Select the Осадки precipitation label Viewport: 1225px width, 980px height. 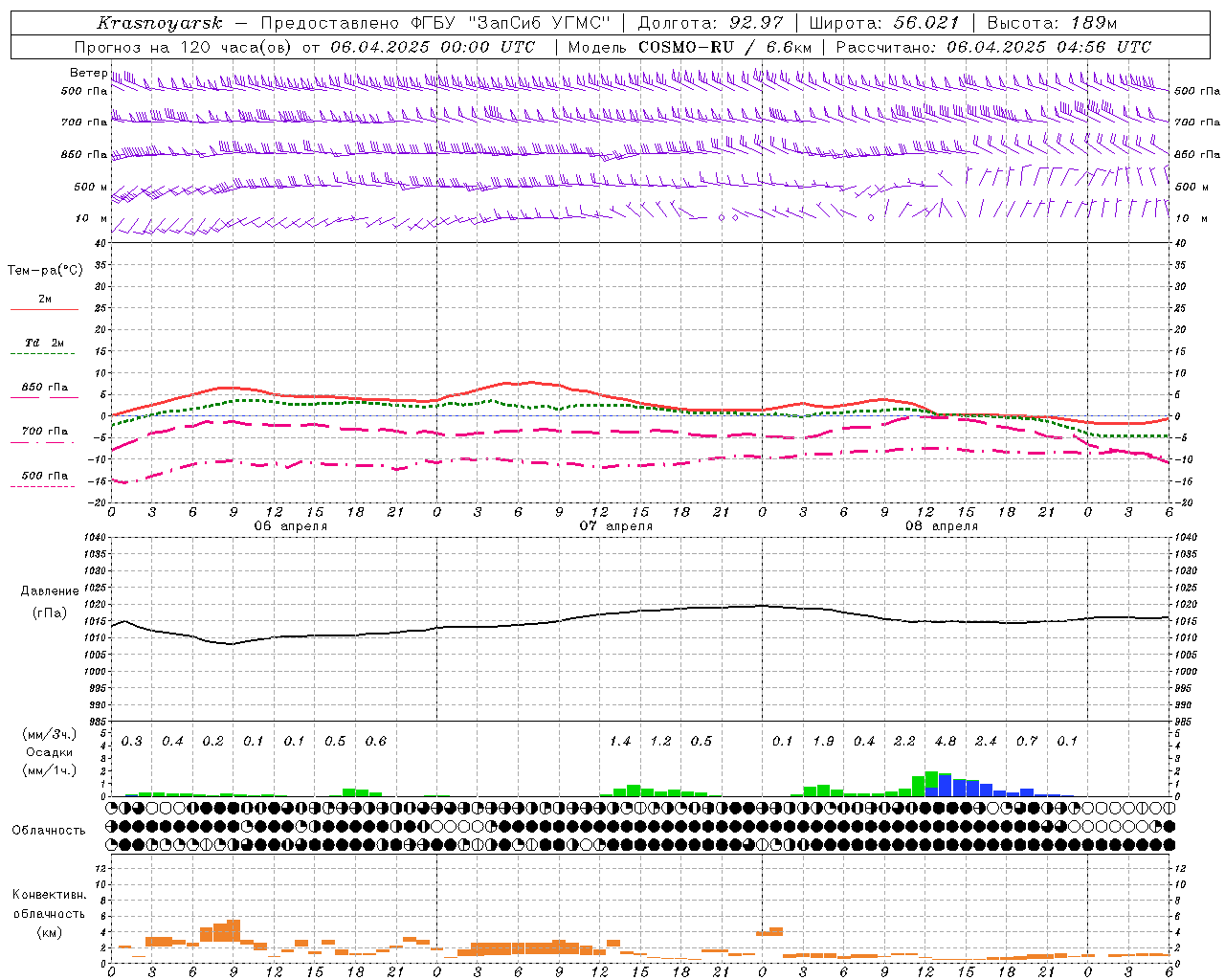pos(50,752)
